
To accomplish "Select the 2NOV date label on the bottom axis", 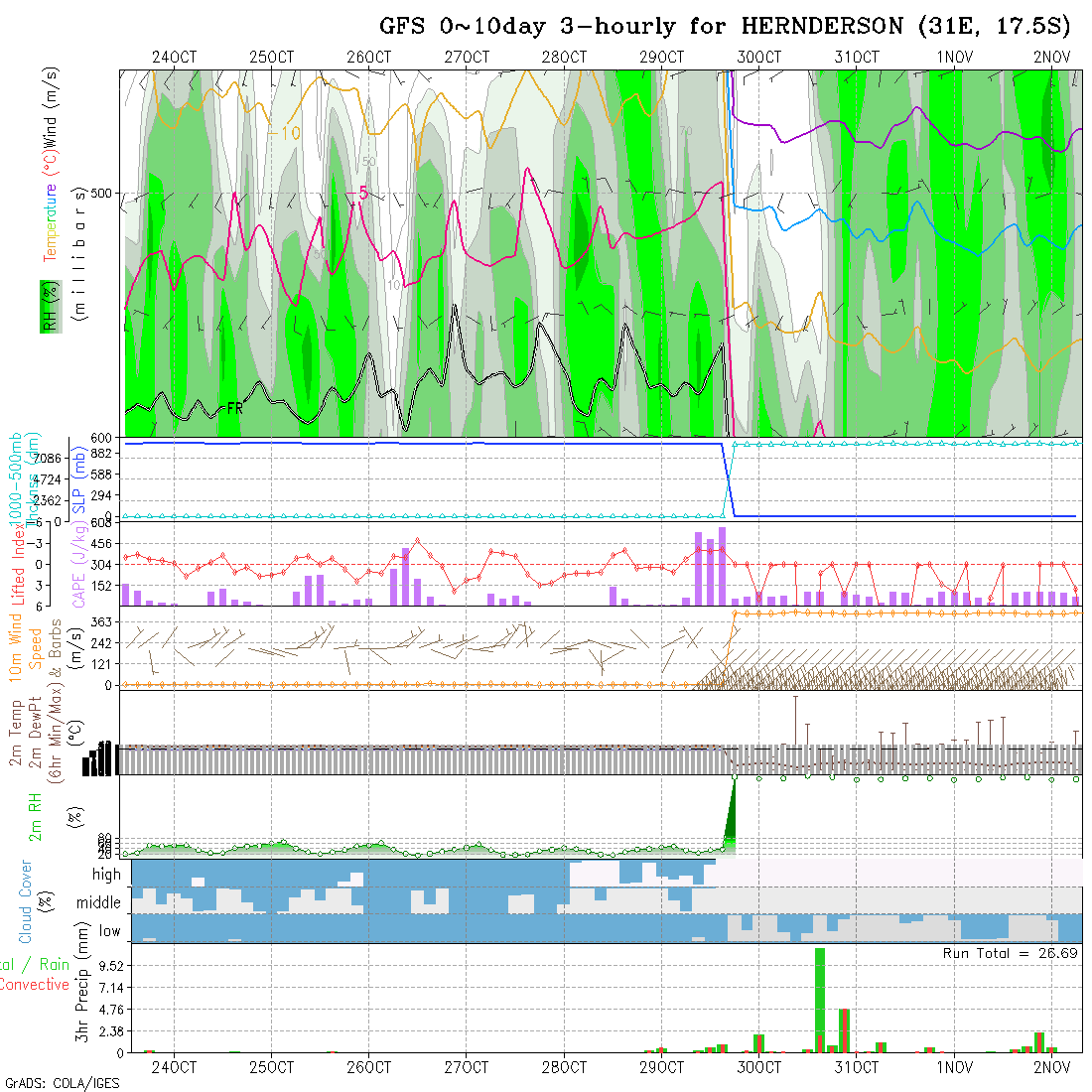I will [1051, 1068].
